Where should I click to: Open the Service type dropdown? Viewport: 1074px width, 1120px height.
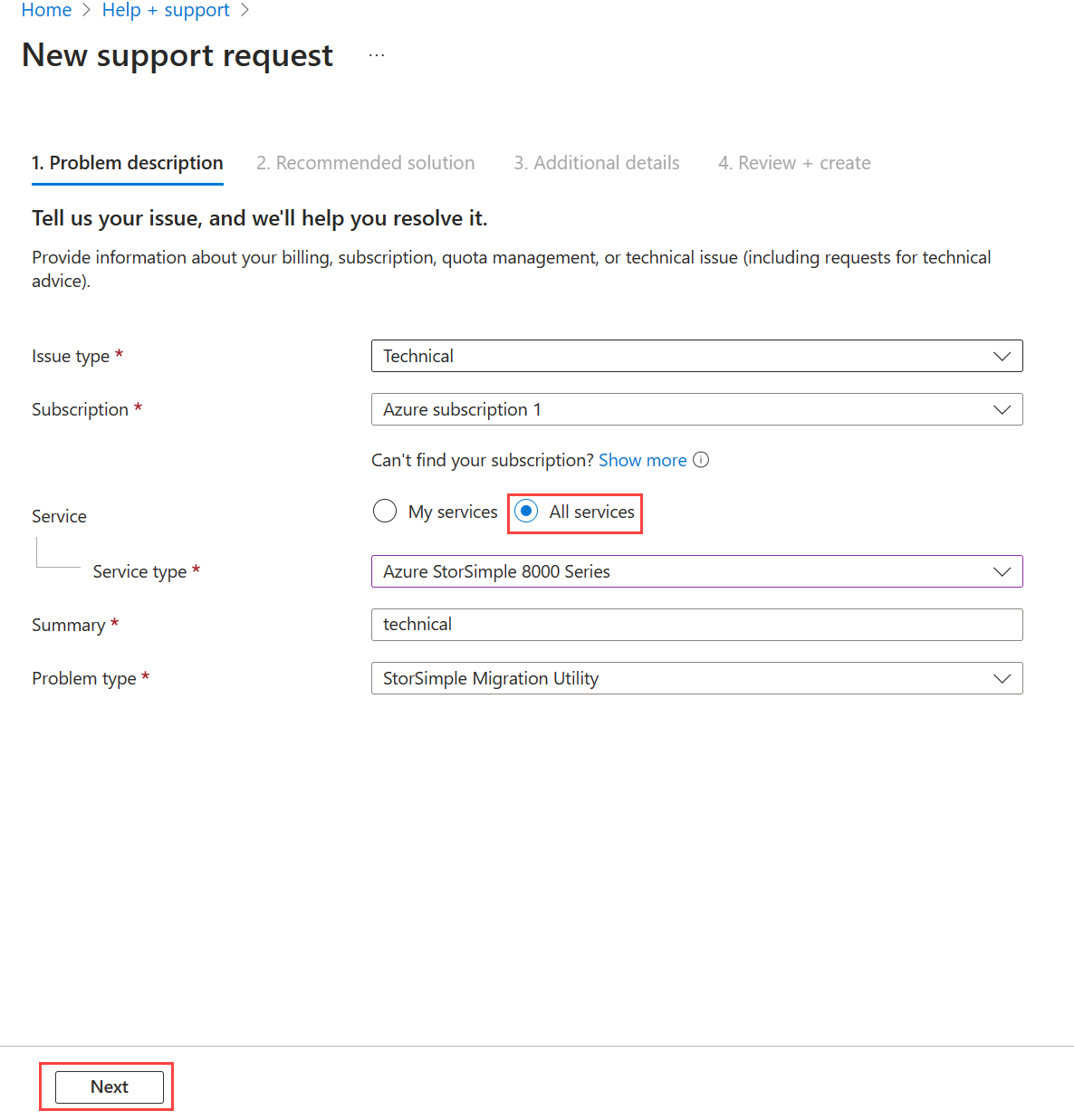click(x=1002, y=571)
